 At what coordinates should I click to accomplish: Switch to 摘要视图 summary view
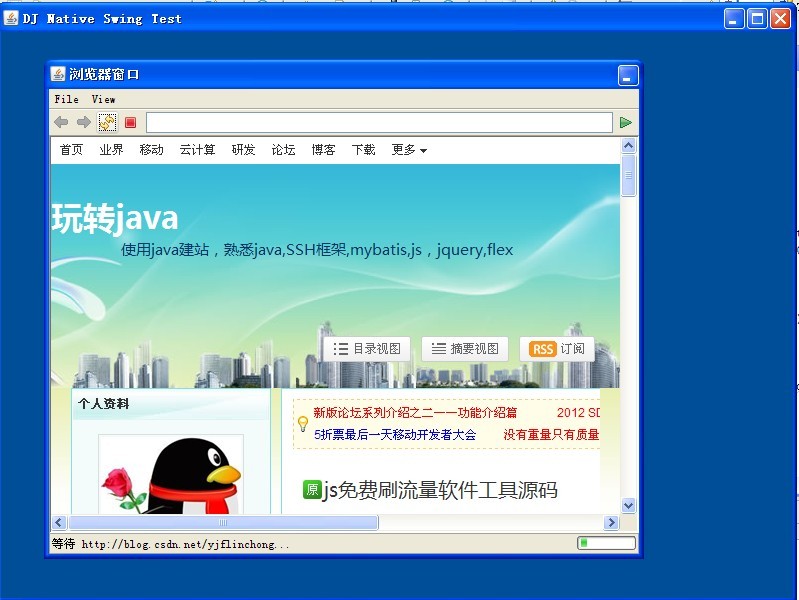(465, 349)
